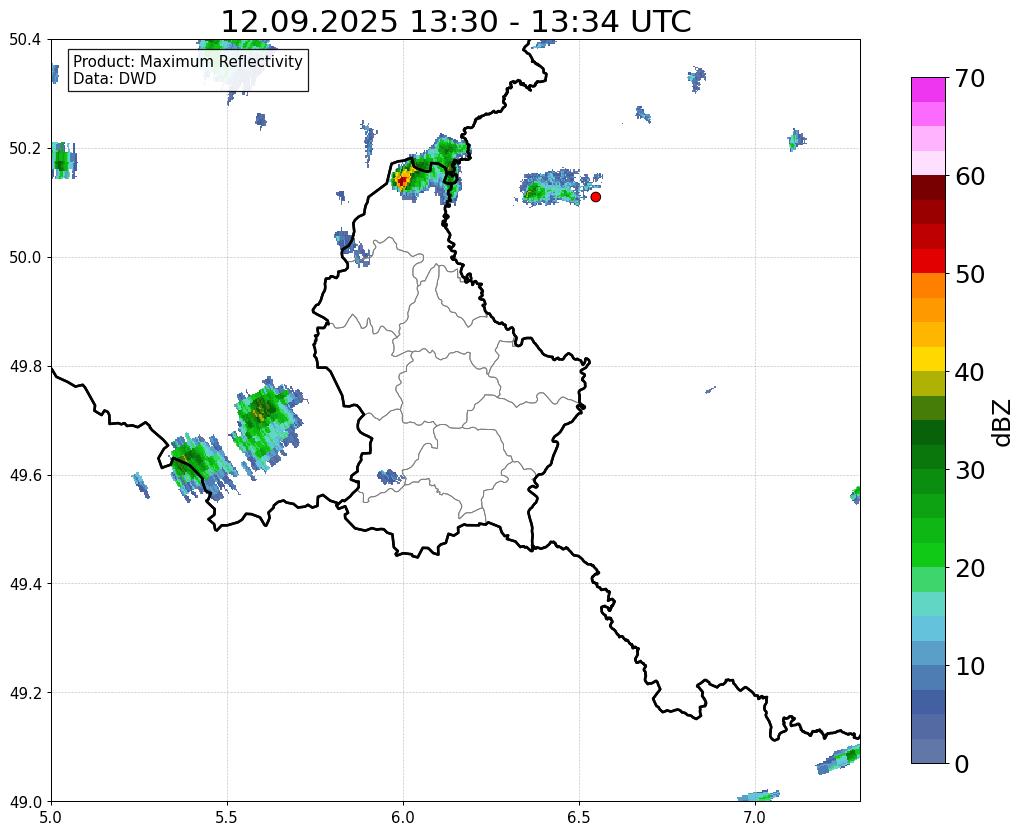Click the red station marker dot

pyautogui.click(x=595, y=197)
